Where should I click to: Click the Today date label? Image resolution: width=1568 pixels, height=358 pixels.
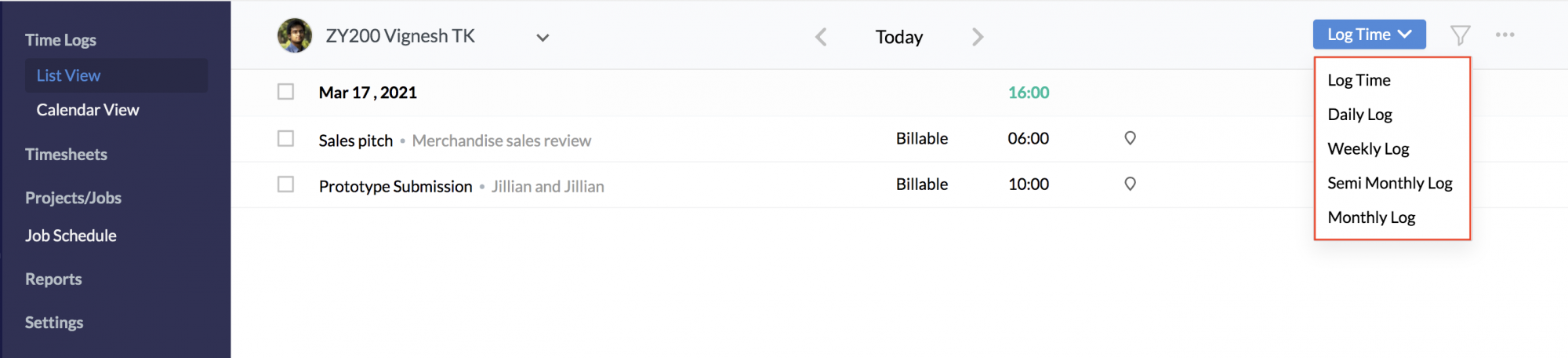coord(899,37)
